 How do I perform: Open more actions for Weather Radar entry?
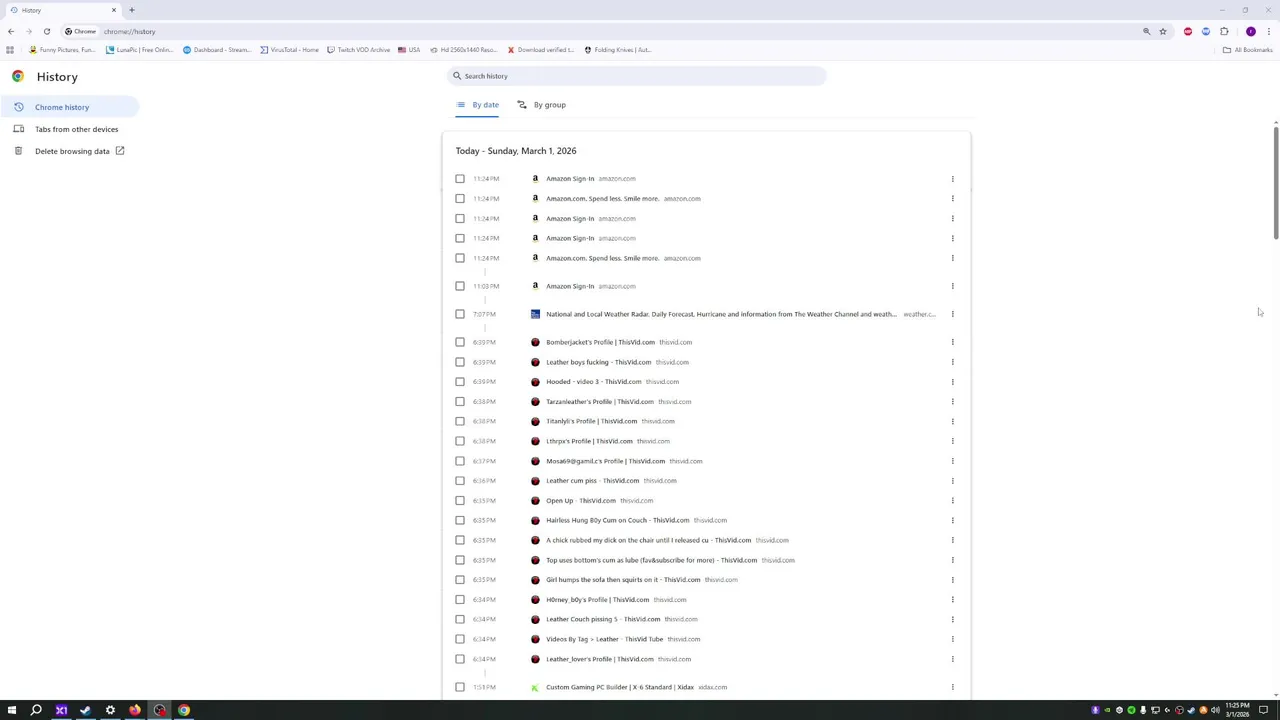(x=952, y=314)
